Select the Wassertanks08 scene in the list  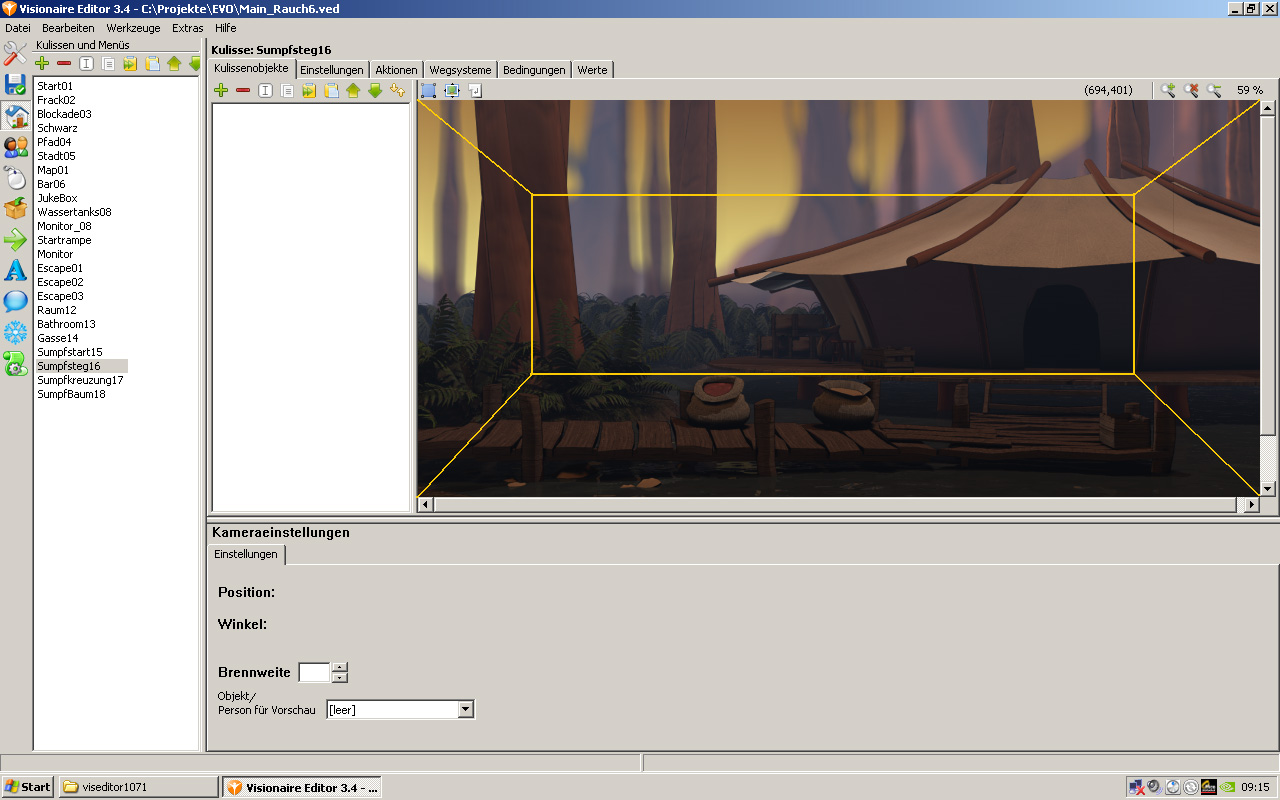point(74,212)
